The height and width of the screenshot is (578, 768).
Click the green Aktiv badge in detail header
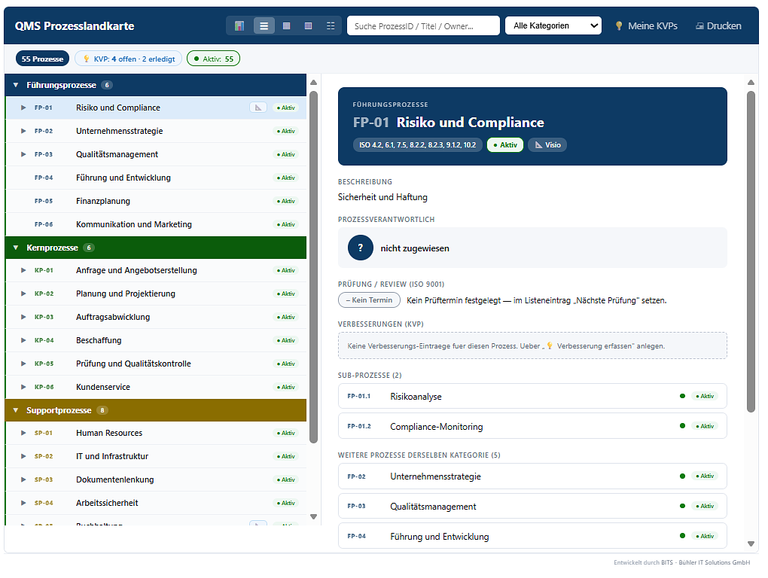(505, 145)
